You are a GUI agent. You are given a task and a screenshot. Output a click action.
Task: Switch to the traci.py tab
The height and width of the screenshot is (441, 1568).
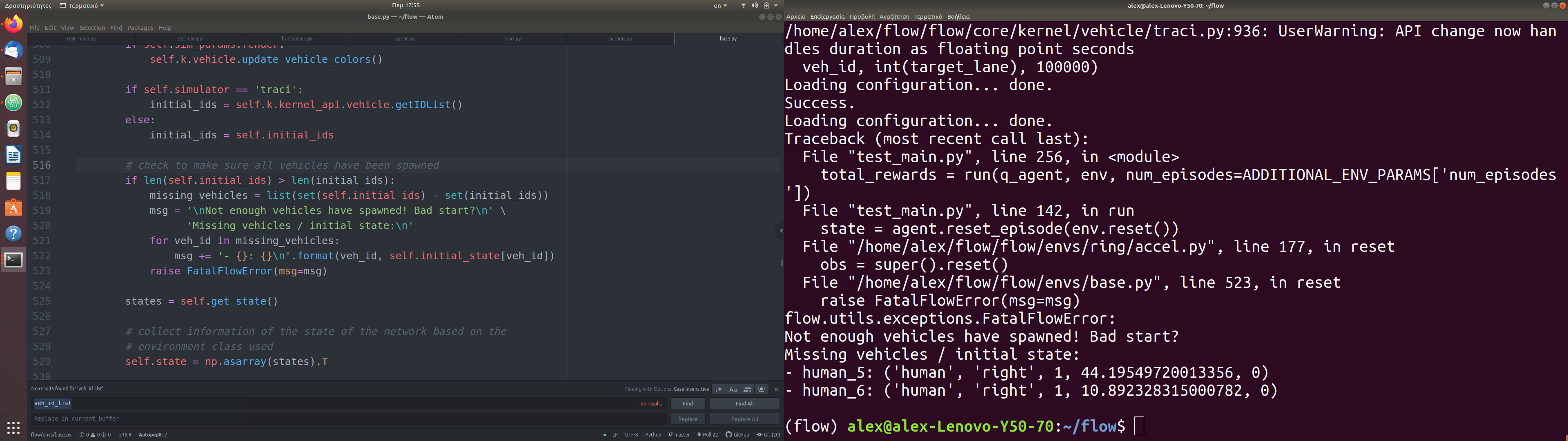512,38
